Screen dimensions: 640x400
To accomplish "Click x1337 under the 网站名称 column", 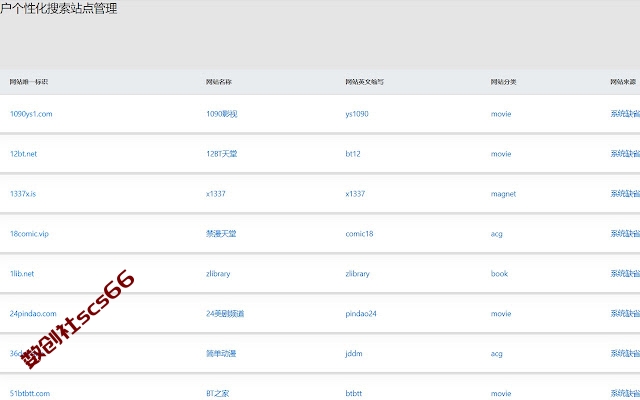I will point(216,194).
